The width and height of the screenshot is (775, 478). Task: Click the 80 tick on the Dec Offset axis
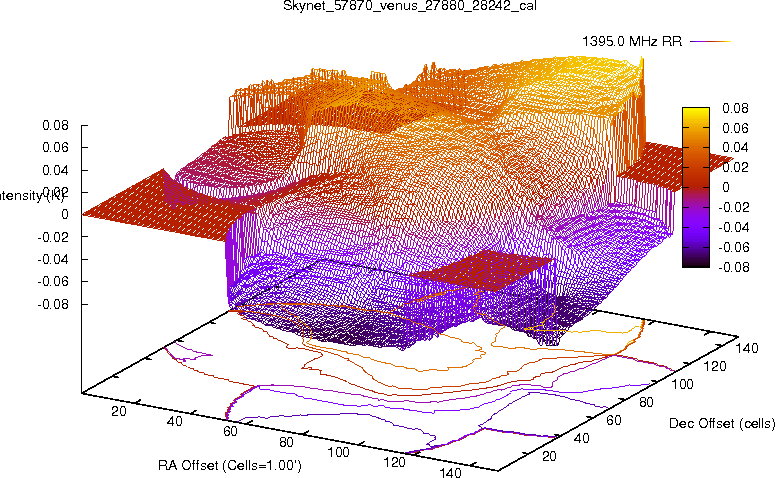pyautogui.click(x=646, y=402)
